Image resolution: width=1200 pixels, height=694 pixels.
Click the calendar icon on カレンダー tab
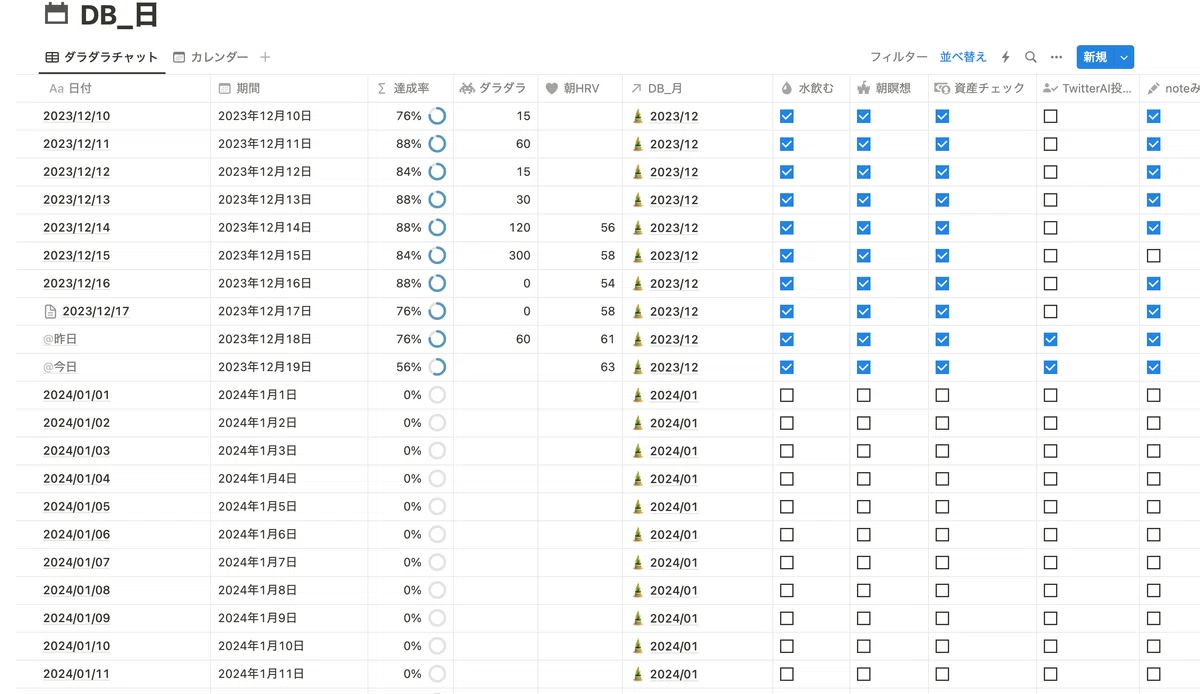tap(179, 57)
